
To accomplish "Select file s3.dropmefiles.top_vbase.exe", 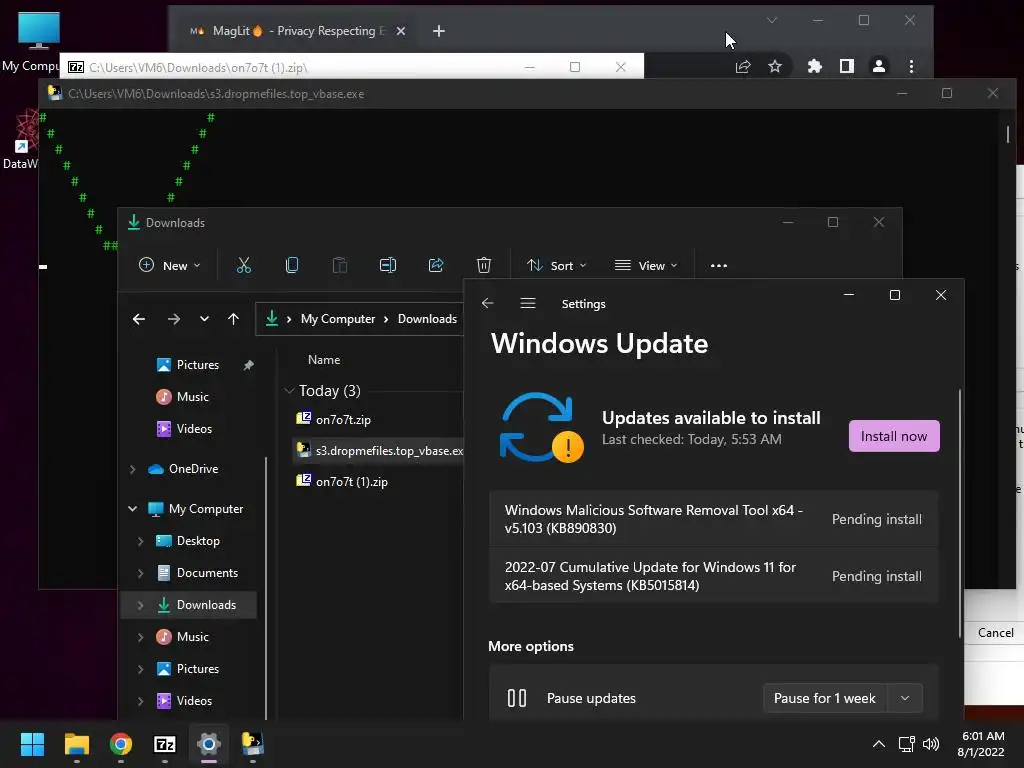I will tap(379, 450).
